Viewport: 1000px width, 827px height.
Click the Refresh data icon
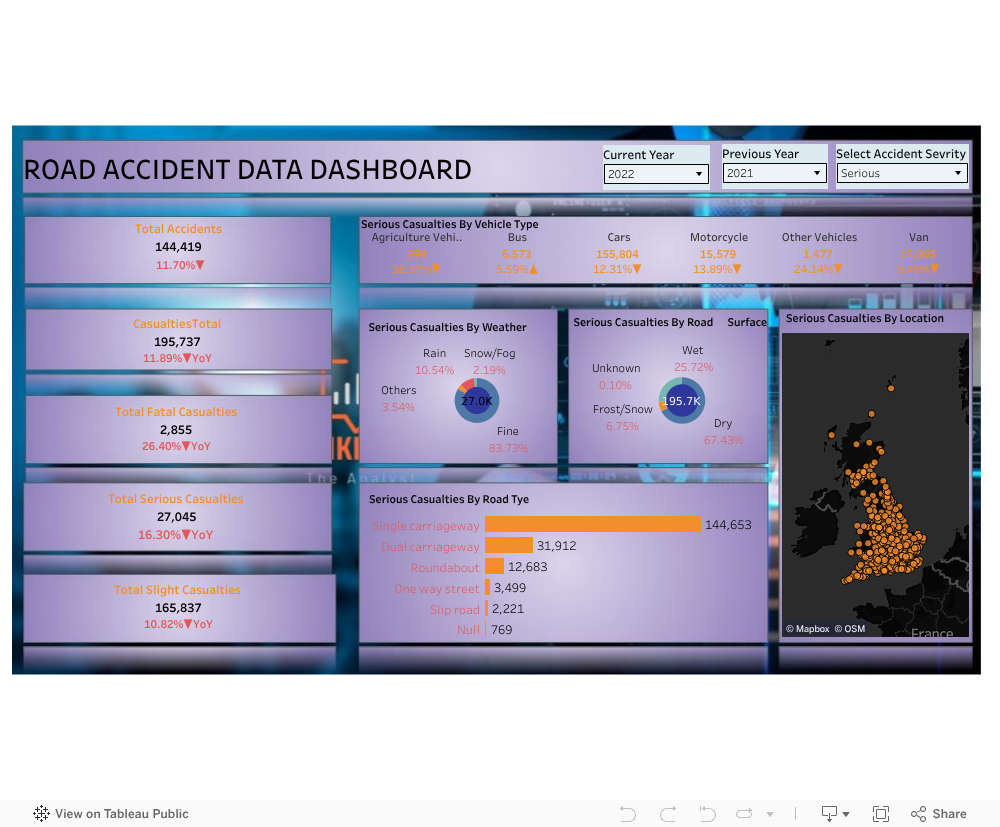coord(746,814)
